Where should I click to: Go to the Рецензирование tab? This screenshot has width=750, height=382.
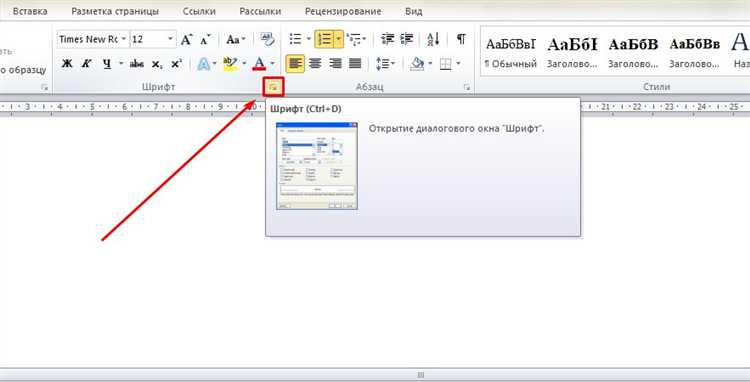[x=342, y=11]
